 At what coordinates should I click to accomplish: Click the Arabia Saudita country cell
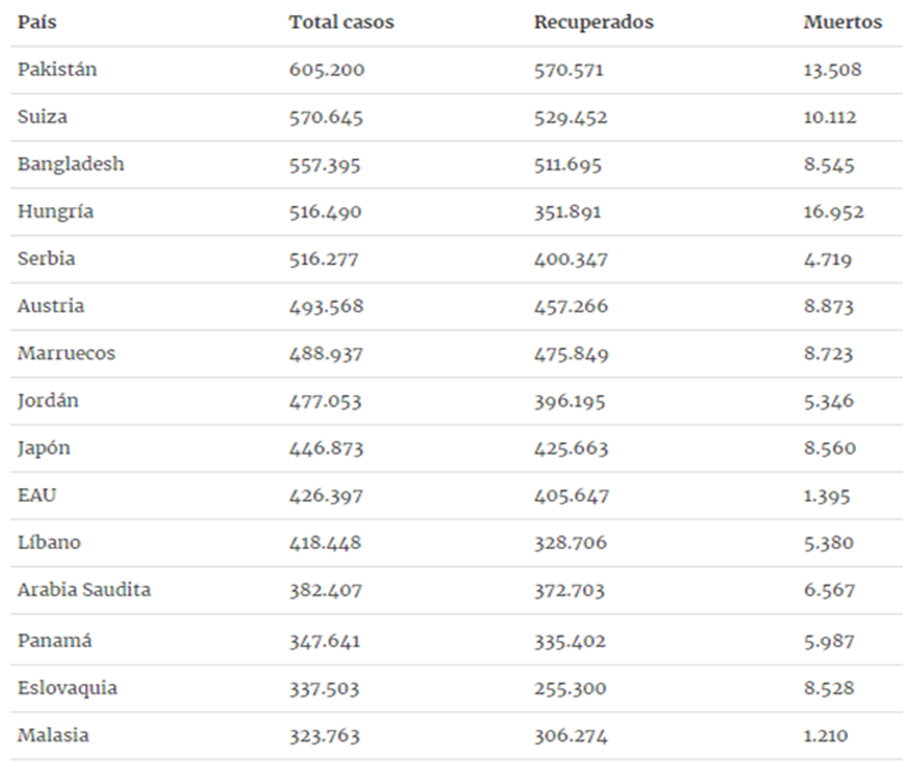point(84,589)
